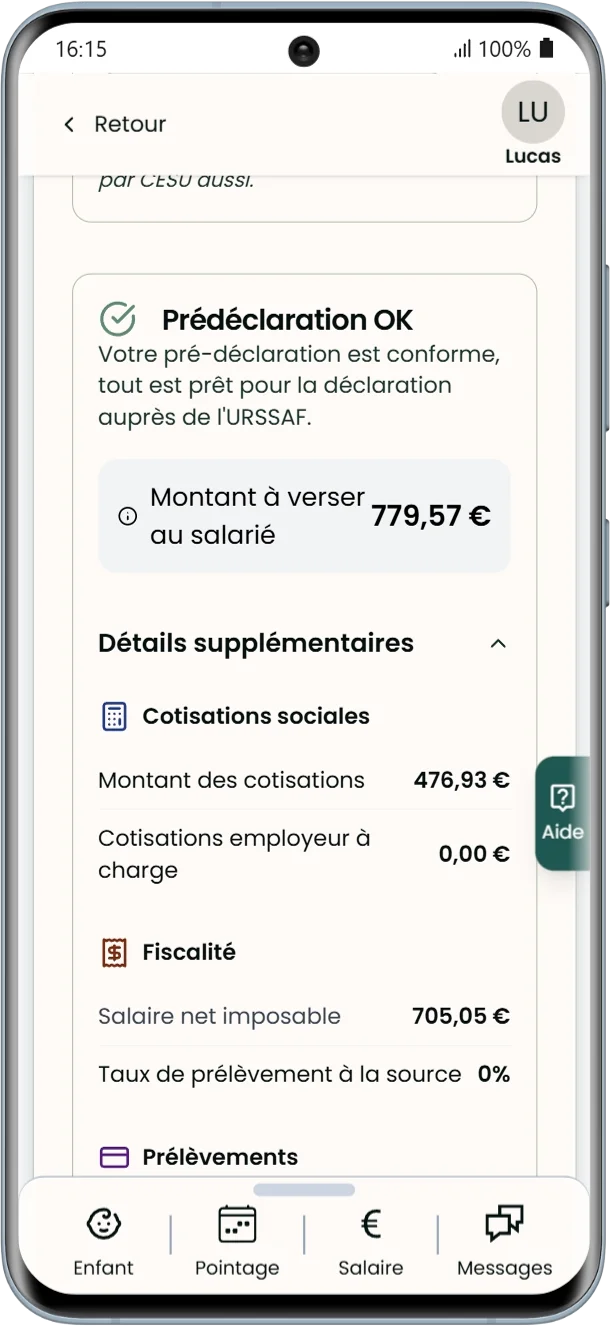
Task: Tap the info icon beside Montant à verser
Action: coord(127,517)
